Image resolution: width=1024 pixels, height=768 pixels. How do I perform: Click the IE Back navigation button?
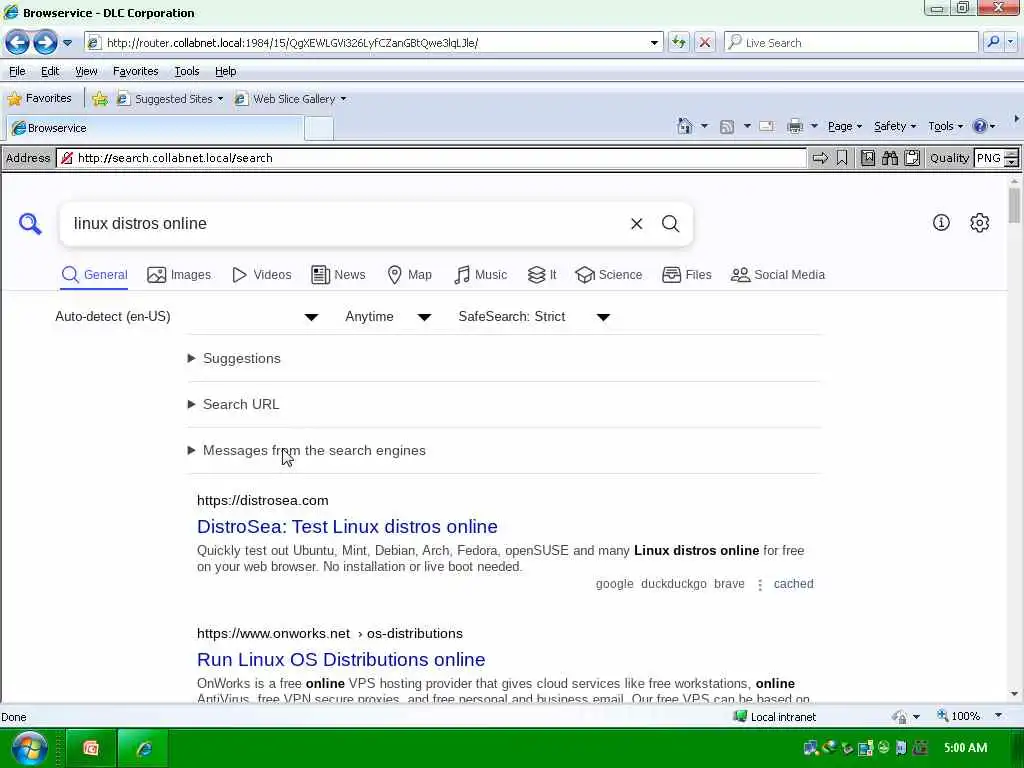click(18, 43)
